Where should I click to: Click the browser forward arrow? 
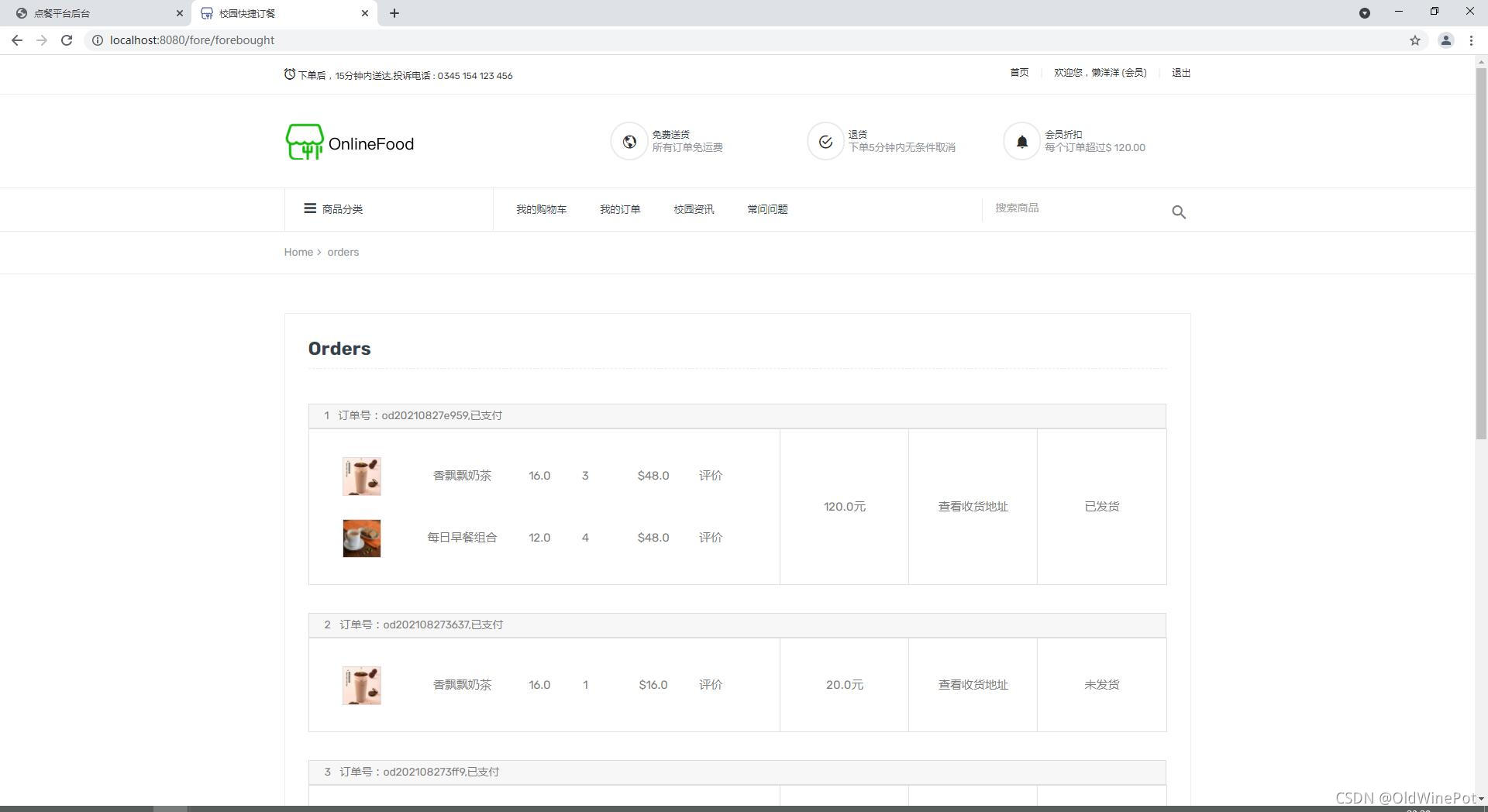pos(42,40)
